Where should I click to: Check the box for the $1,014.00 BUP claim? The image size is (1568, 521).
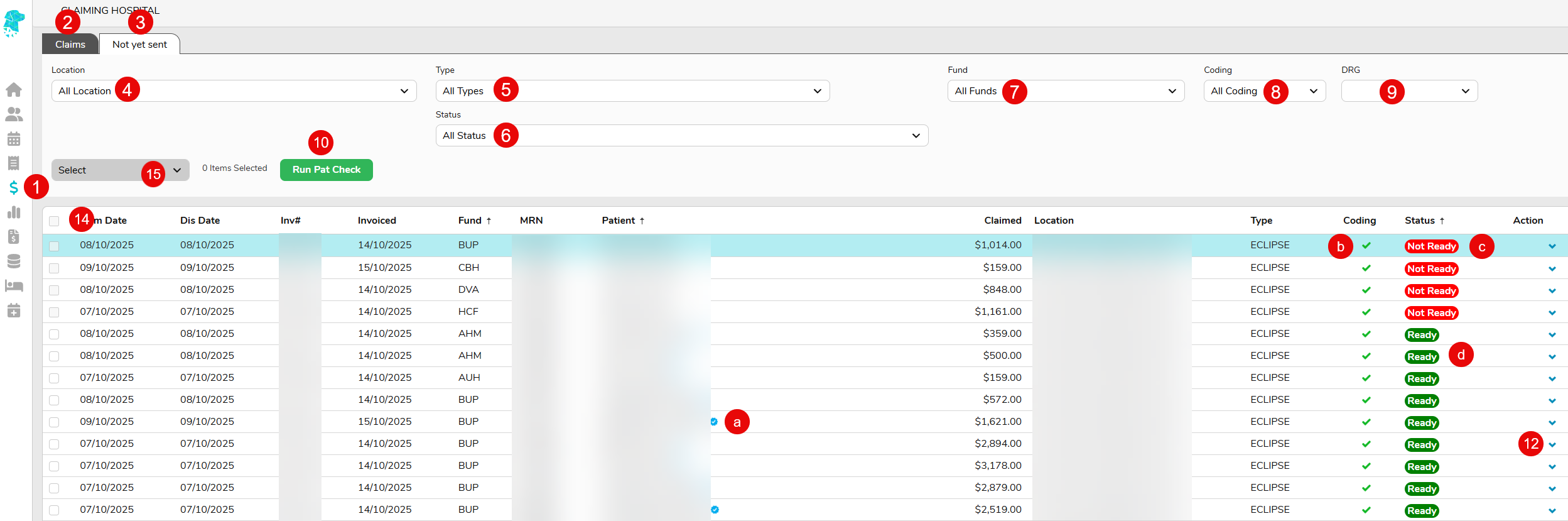tap(54, 246)
